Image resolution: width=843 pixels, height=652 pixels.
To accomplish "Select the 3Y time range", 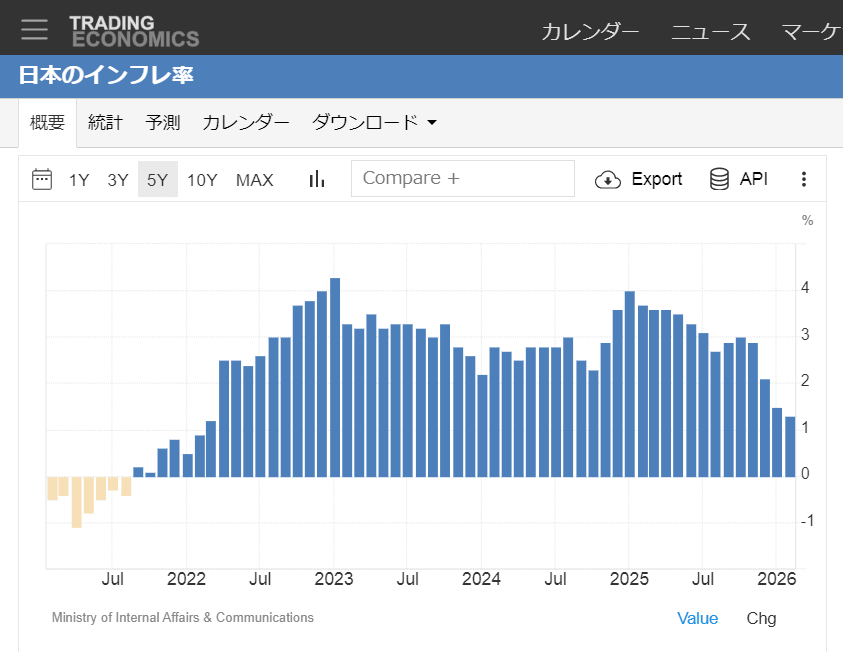I will (x=118, y=180).
